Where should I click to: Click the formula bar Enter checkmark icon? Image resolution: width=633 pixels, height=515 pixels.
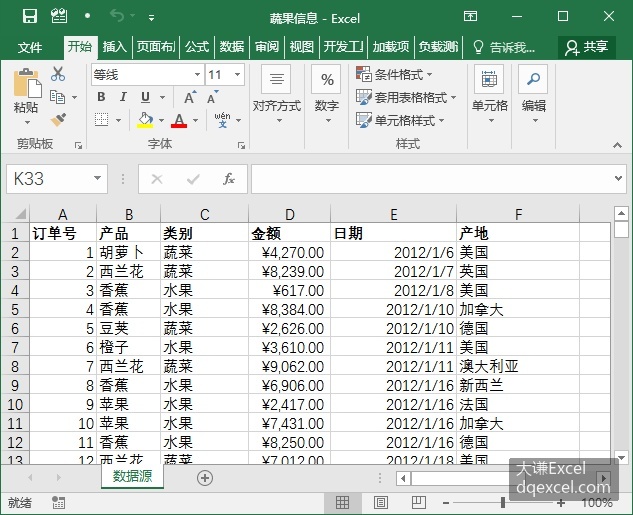tap(193, 179)
